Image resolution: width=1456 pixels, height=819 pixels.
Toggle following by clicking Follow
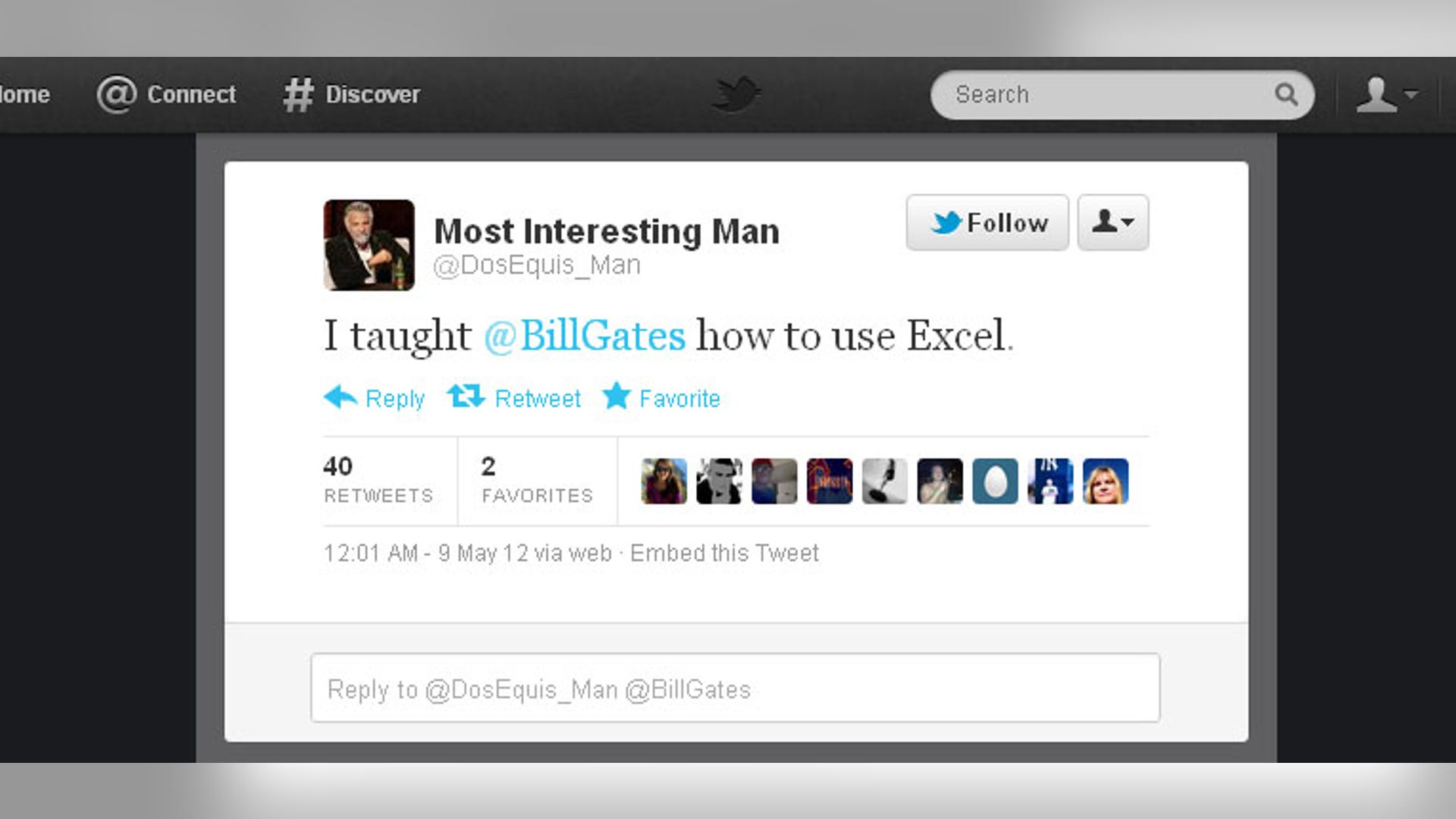tap(987, 221)
